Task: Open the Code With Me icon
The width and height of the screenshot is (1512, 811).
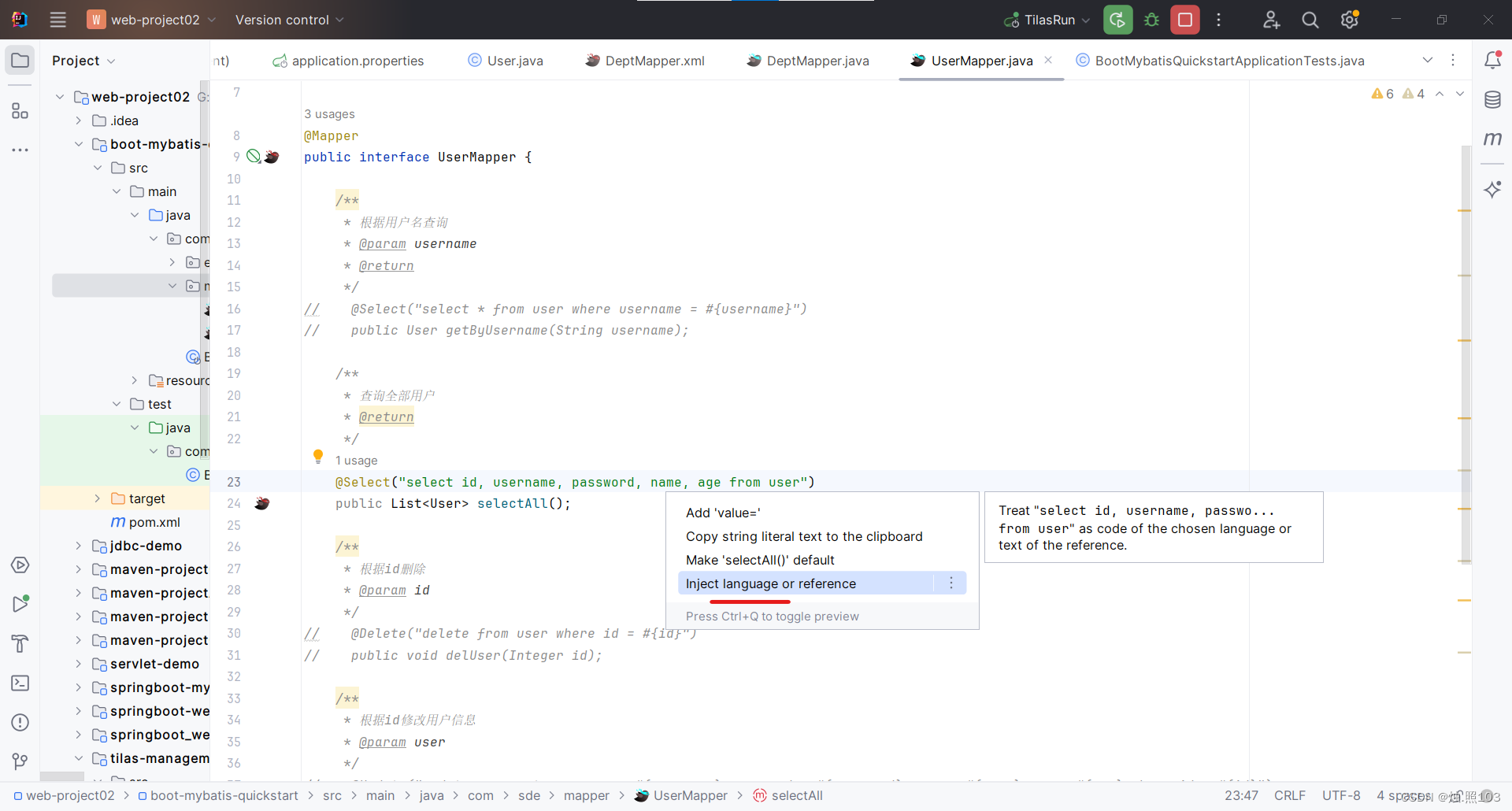Action: 1271,20
